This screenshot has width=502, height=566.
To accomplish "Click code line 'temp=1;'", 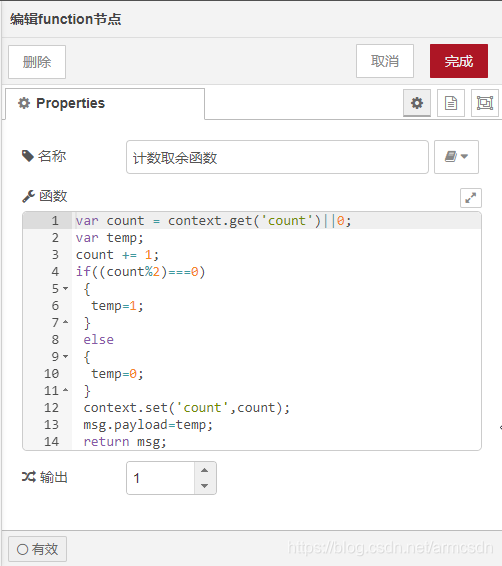I will point(117,306).
